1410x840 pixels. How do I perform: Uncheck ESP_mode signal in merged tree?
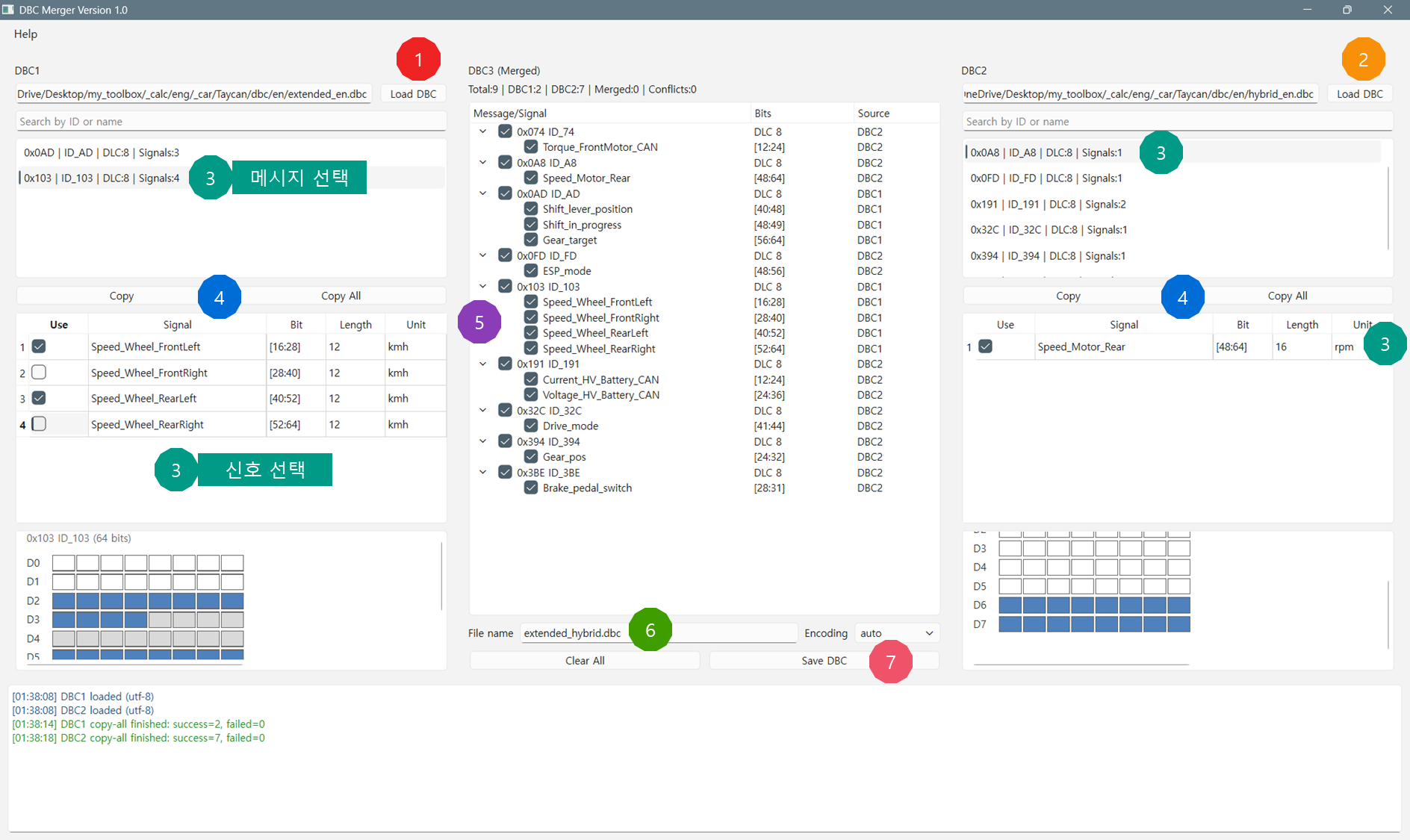click(x=531, y=270)
